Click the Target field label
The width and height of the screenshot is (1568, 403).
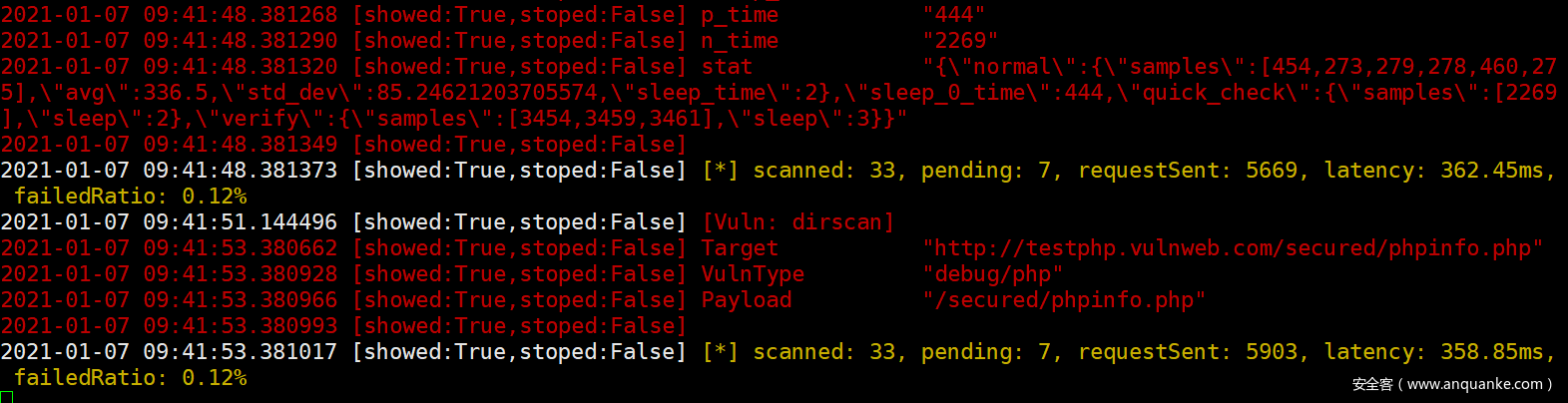(x=740, y=248)
